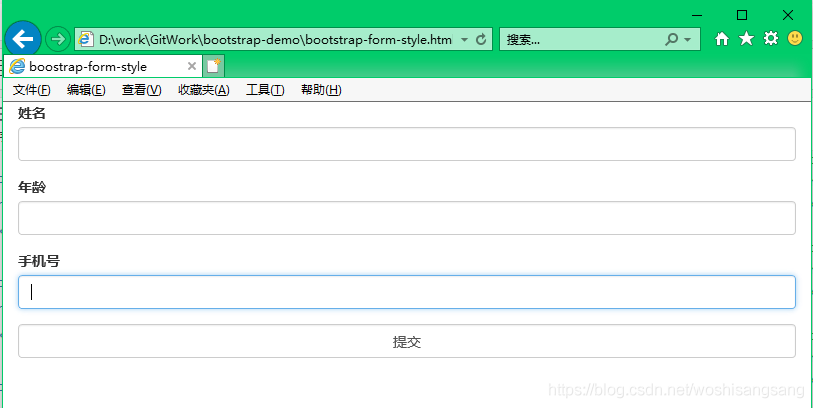Screen dimensions: 813x408
Task: Focus the 年龄 input field
Action: [x=407, y=218]
